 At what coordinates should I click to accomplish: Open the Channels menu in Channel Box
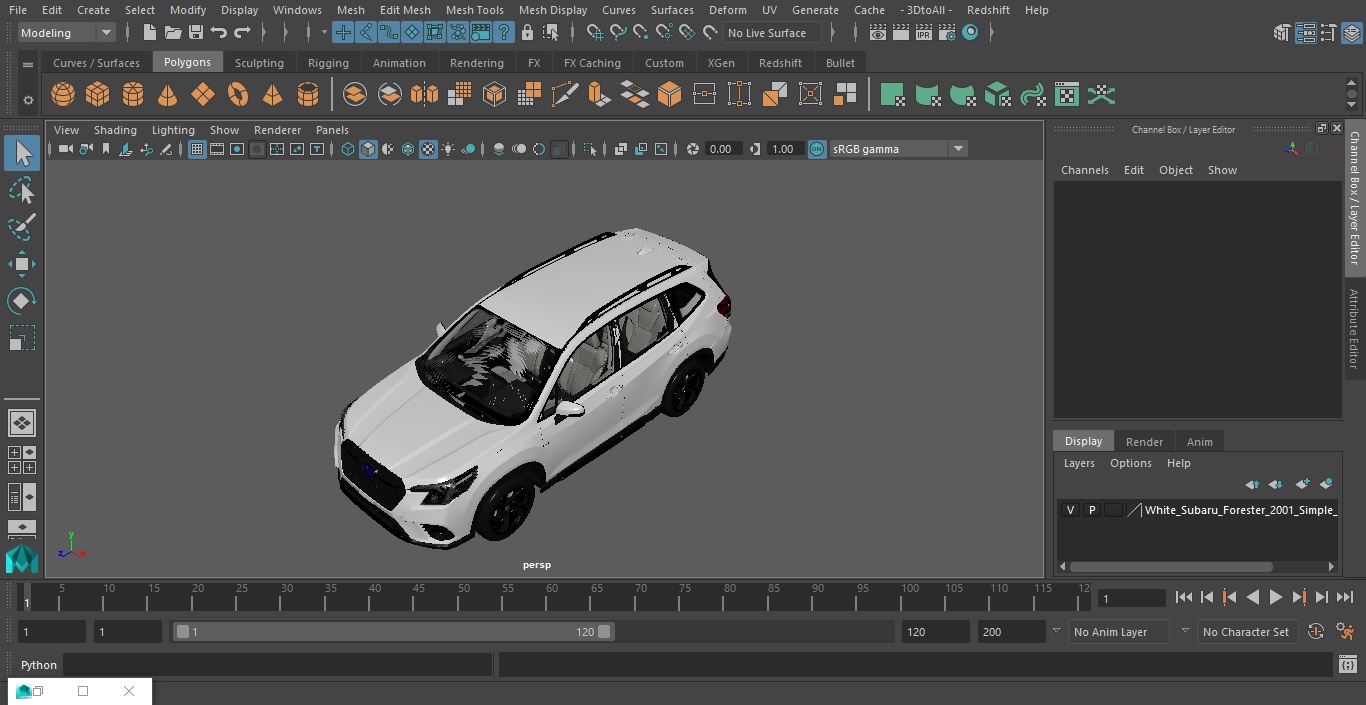1084,170
